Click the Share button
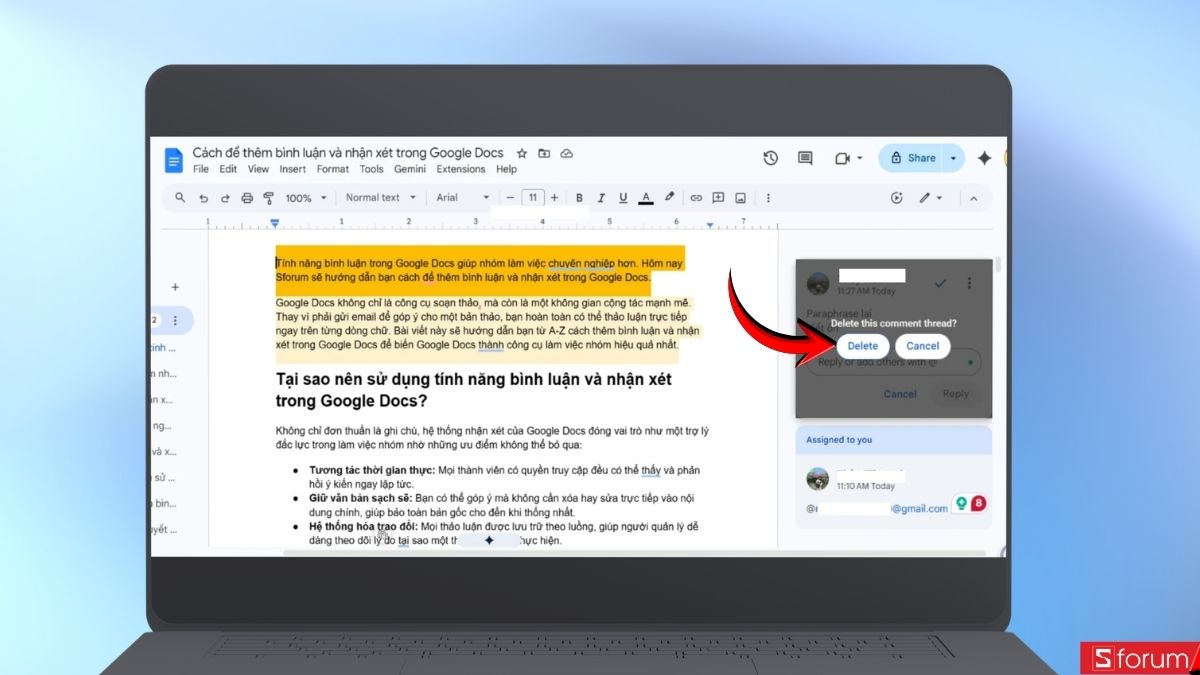Screen dimensions: 1200x675 coord(912,158)
